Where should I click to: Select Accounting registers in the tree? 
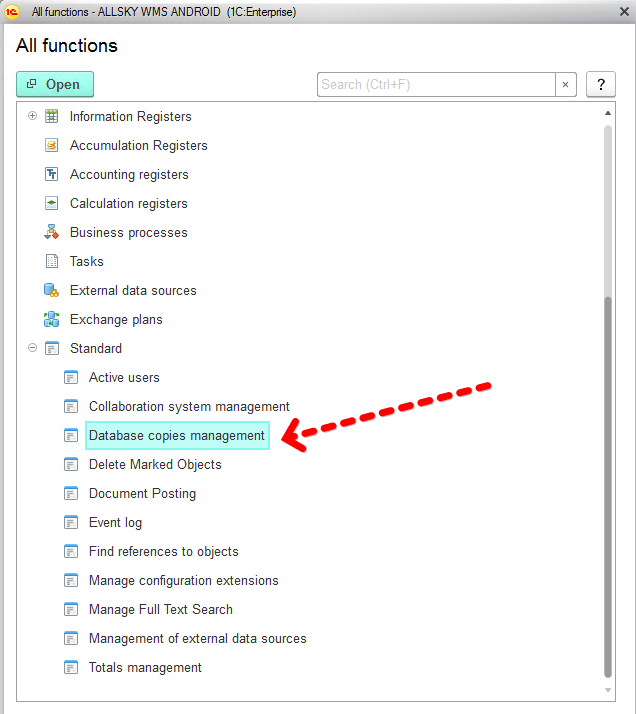pos(129,174)
